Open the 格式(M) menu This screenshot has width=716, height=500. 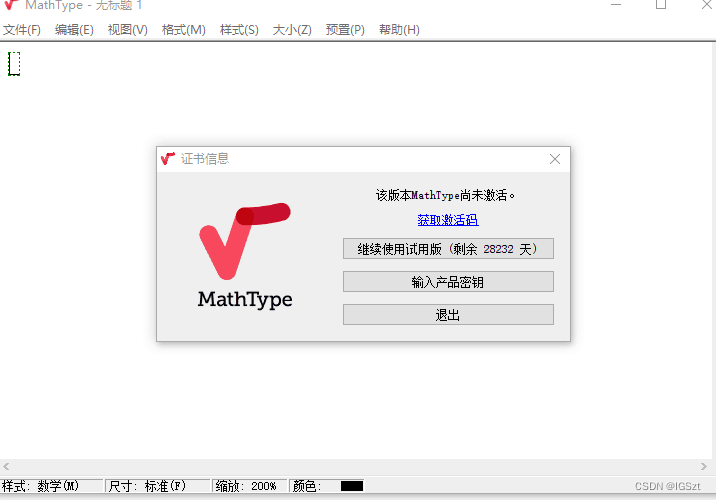[x=184, y=30]
